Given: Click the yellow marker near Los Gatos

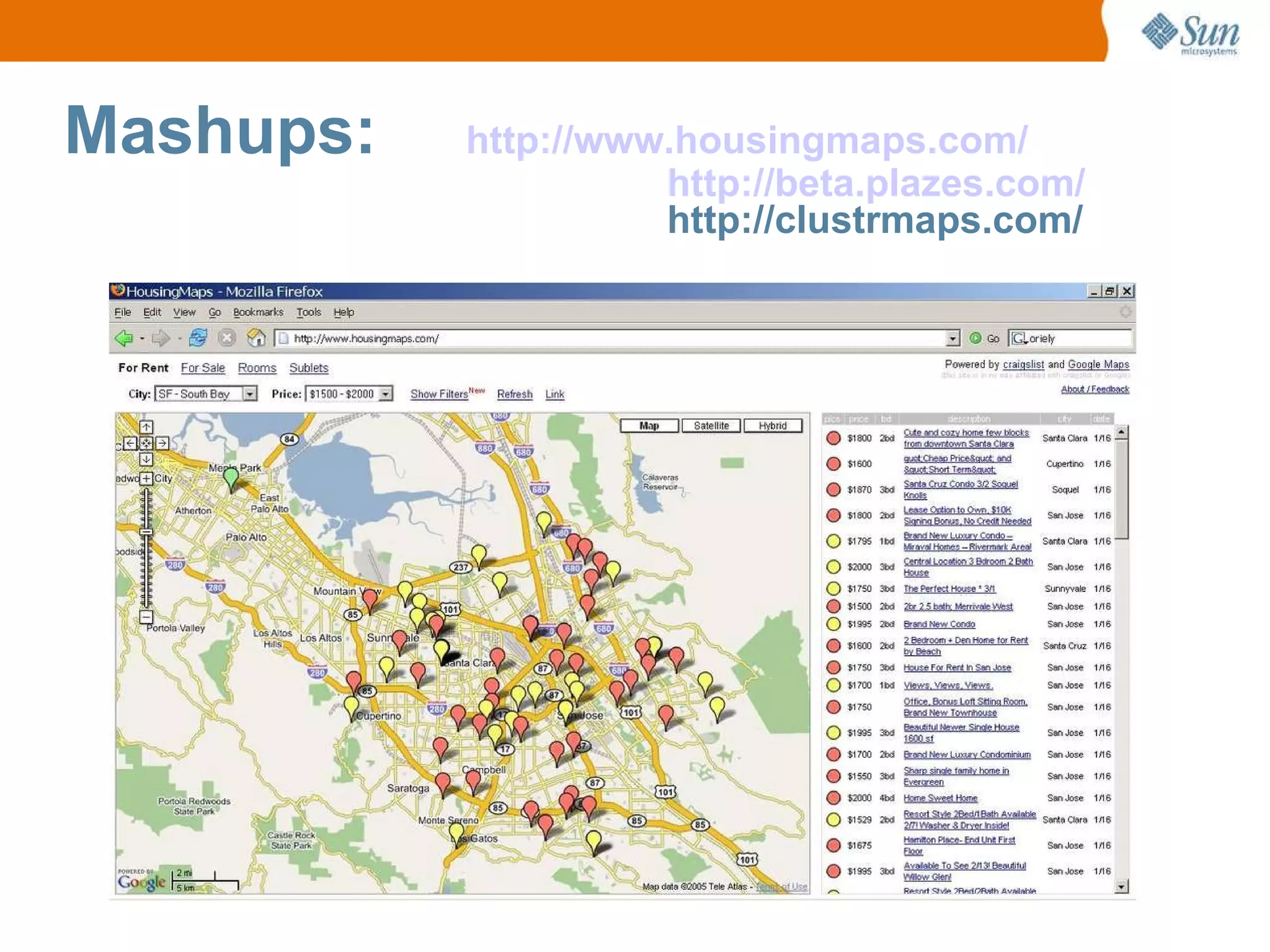Looking at the screenshot, I should click(456, 834).
